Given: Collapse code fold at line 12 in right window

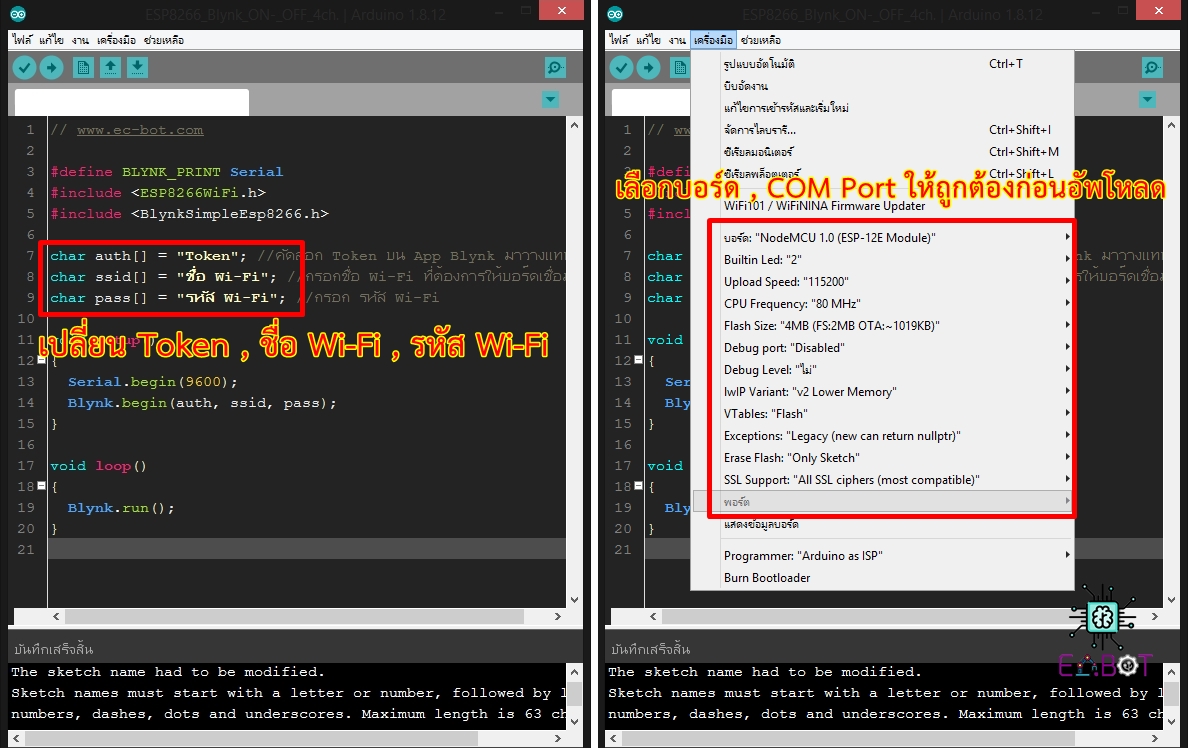Looking at the screenshot, I should tap(639, 360).
